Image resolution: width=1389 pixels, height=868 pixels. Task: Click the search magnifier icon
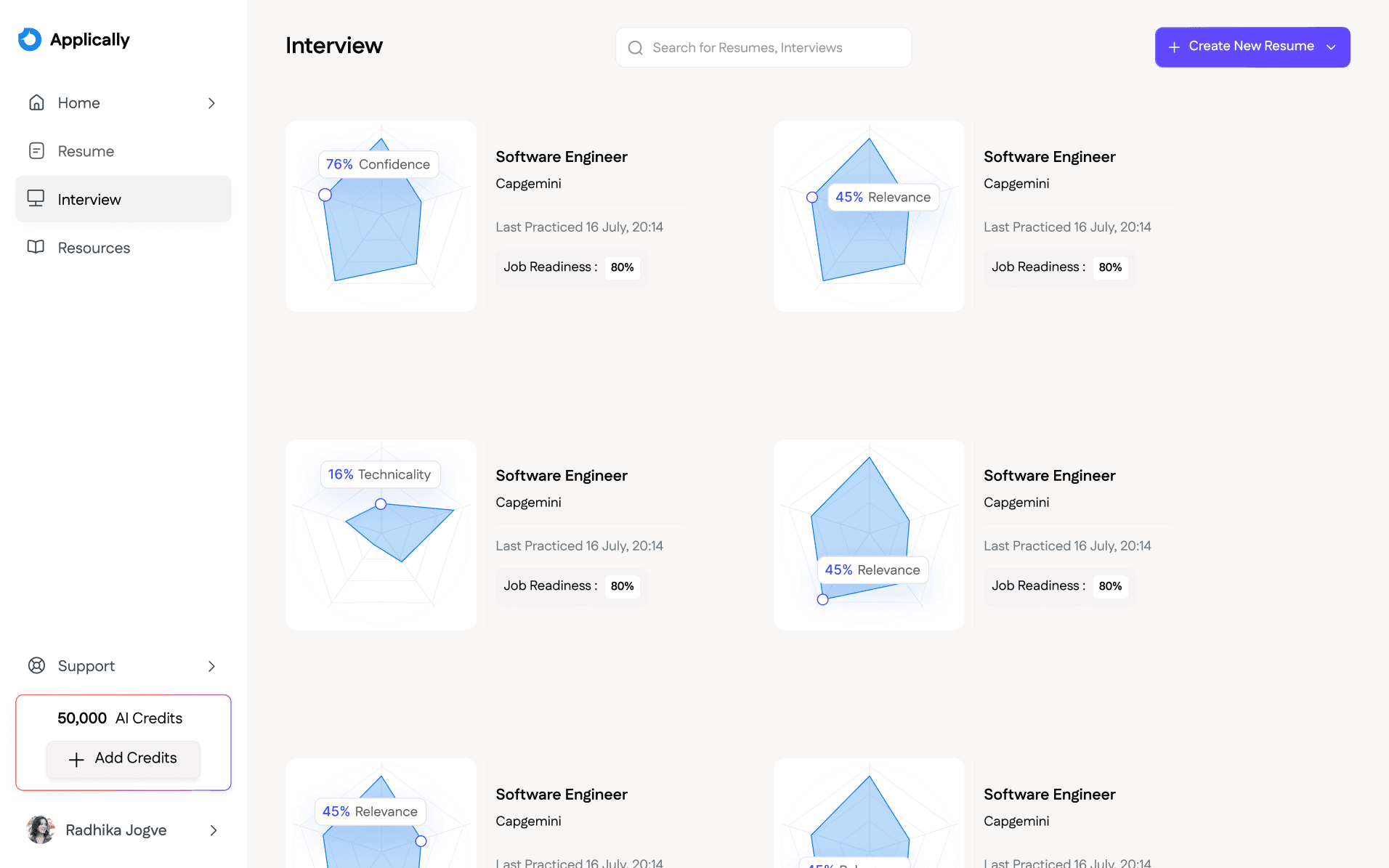[x=636, y=48]
